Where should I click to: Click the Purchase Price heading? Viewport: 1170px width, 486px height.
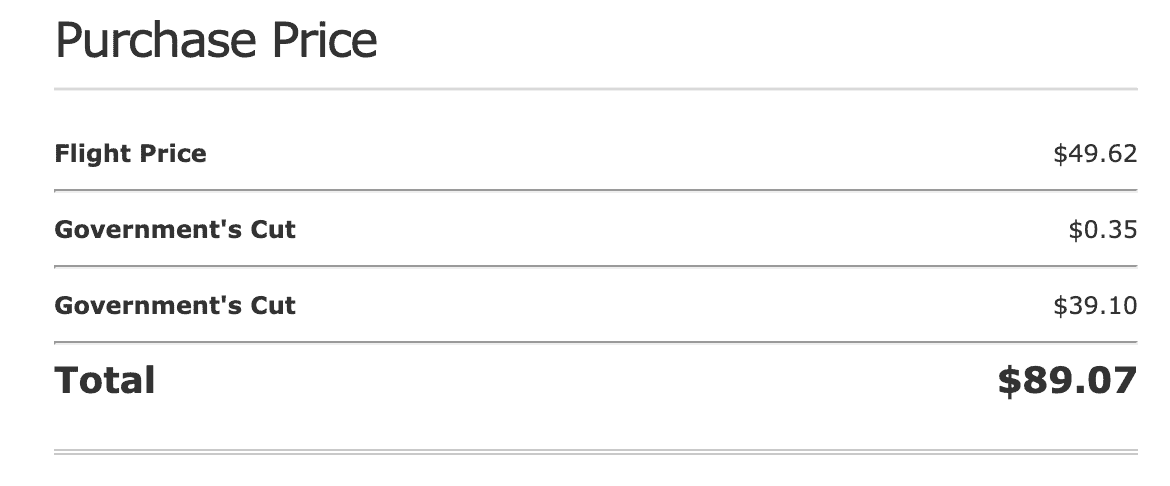point(216,41)
